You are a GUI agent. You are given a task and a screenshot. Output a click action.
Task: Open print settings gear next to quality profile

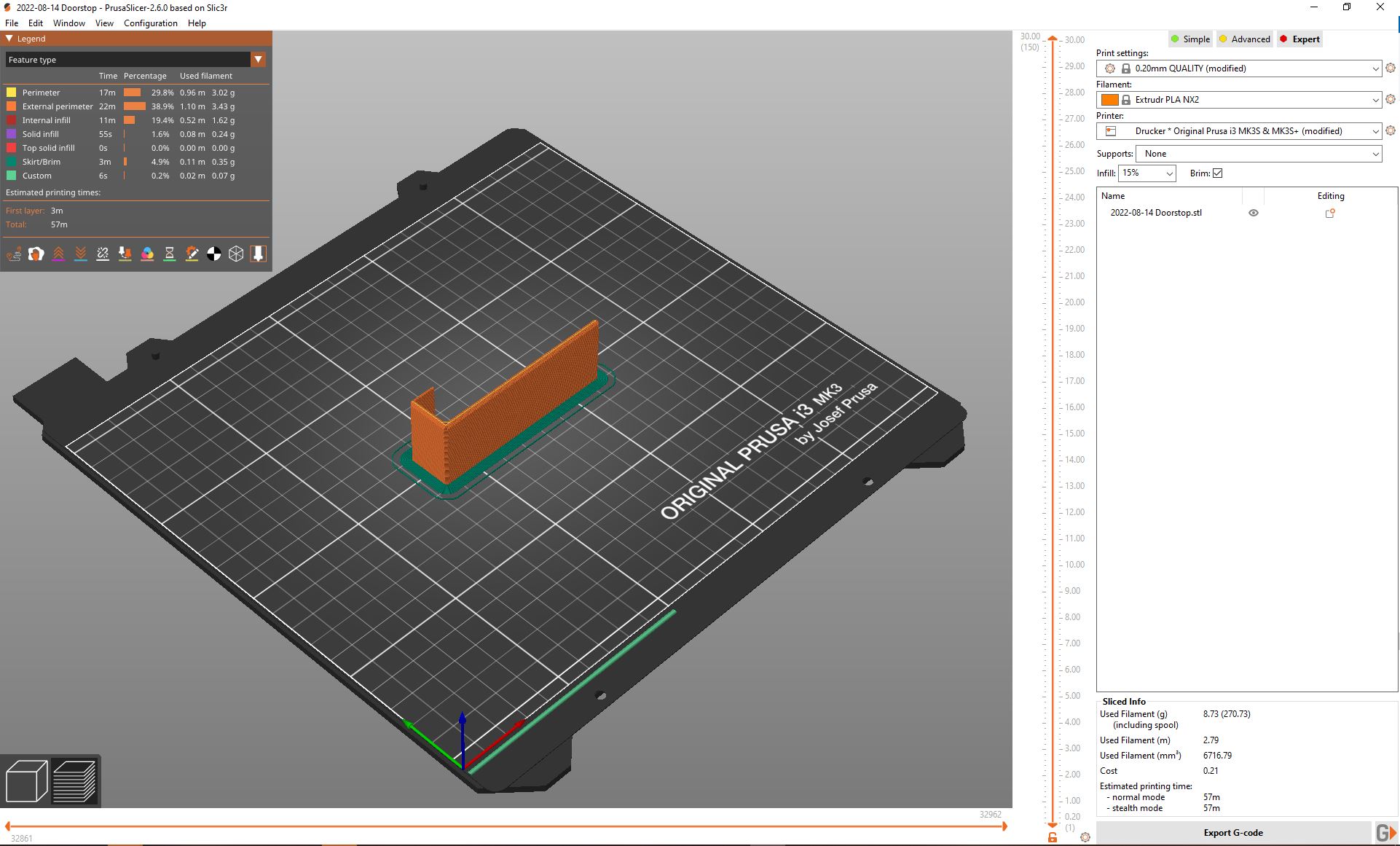pos(1391,68)
